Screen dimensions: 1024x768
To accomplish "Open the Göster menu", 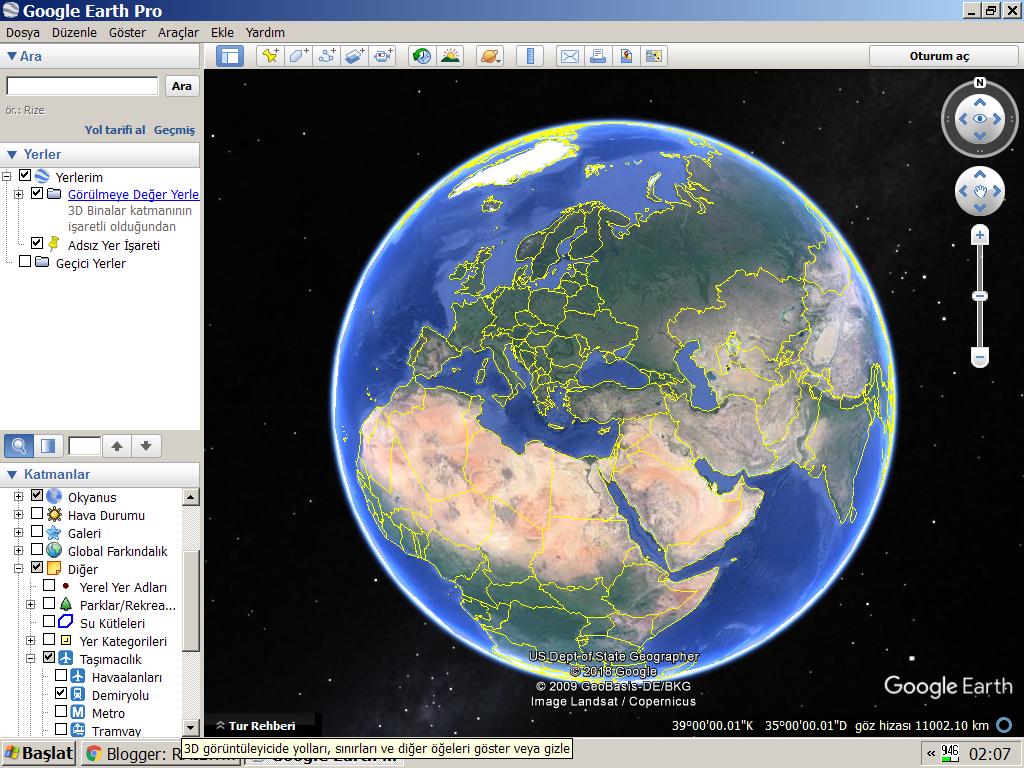I will (127, 32).
